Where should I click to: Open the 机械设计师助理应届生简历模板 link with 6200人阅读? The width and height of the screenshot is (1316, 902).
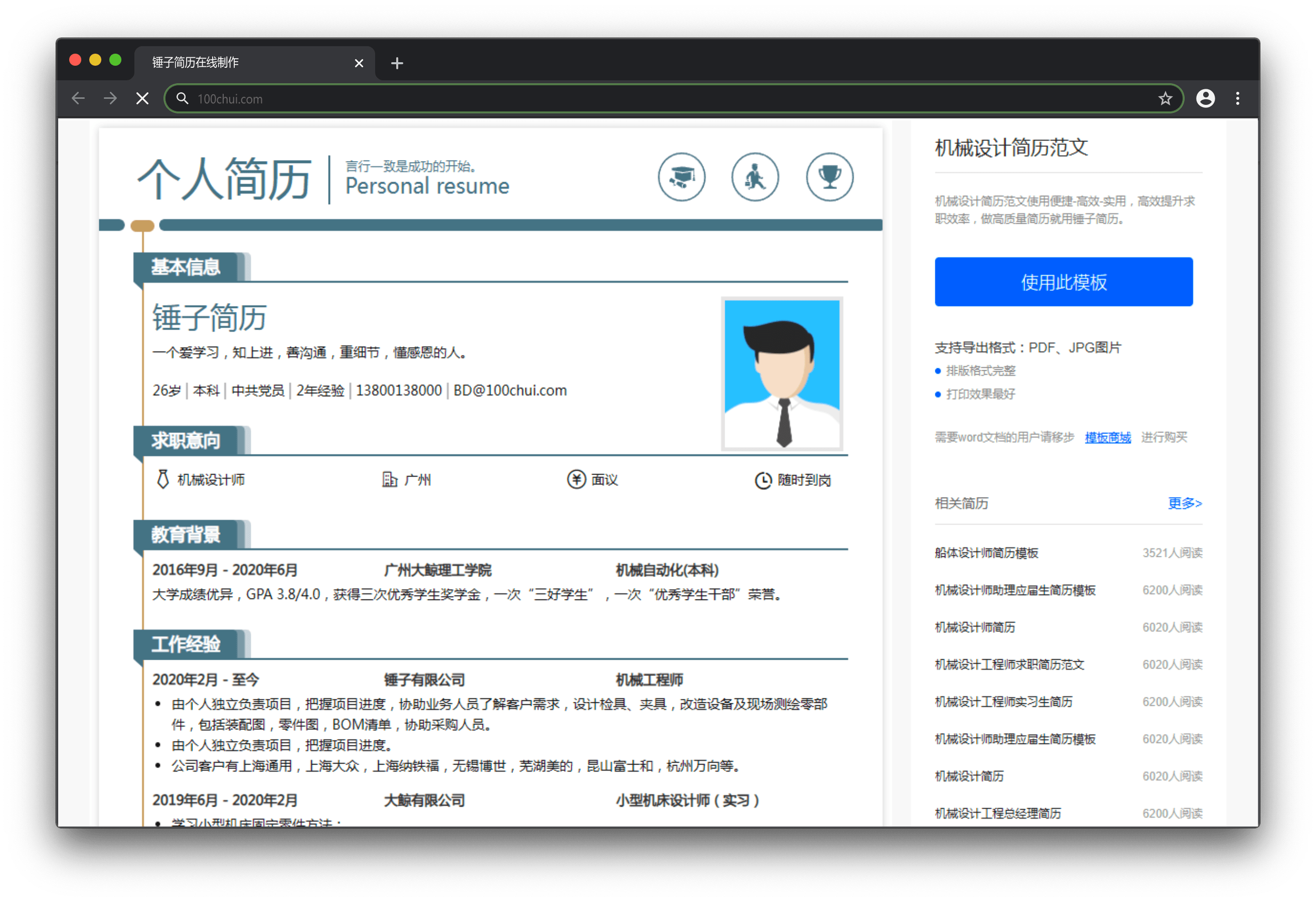(1015, 590)
